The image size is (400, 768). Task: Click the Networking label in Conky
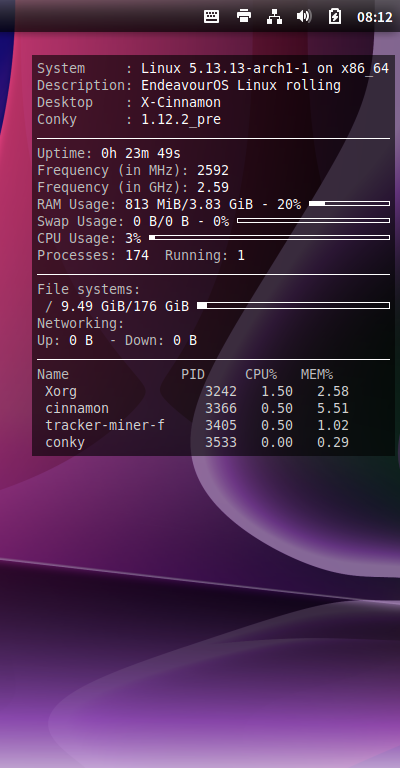(81, 324)
